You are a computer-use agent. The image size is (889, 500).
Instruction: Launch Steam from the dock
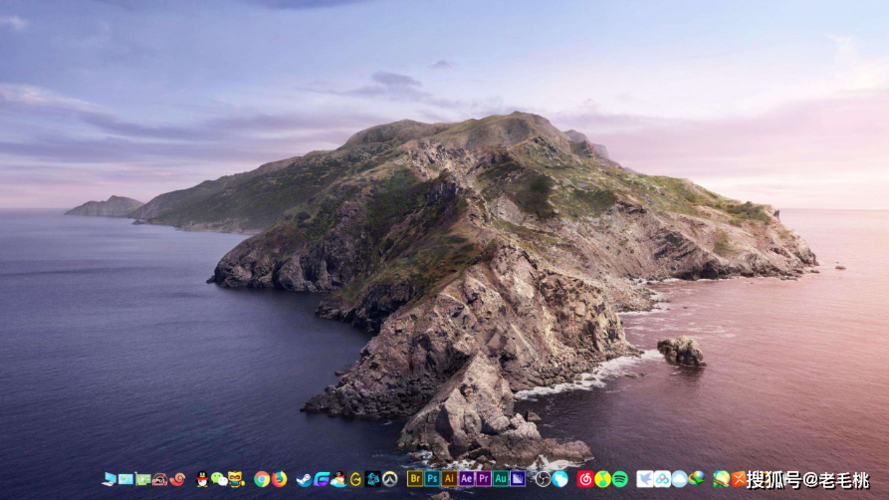pyautogui.click(x=304, y=480)
